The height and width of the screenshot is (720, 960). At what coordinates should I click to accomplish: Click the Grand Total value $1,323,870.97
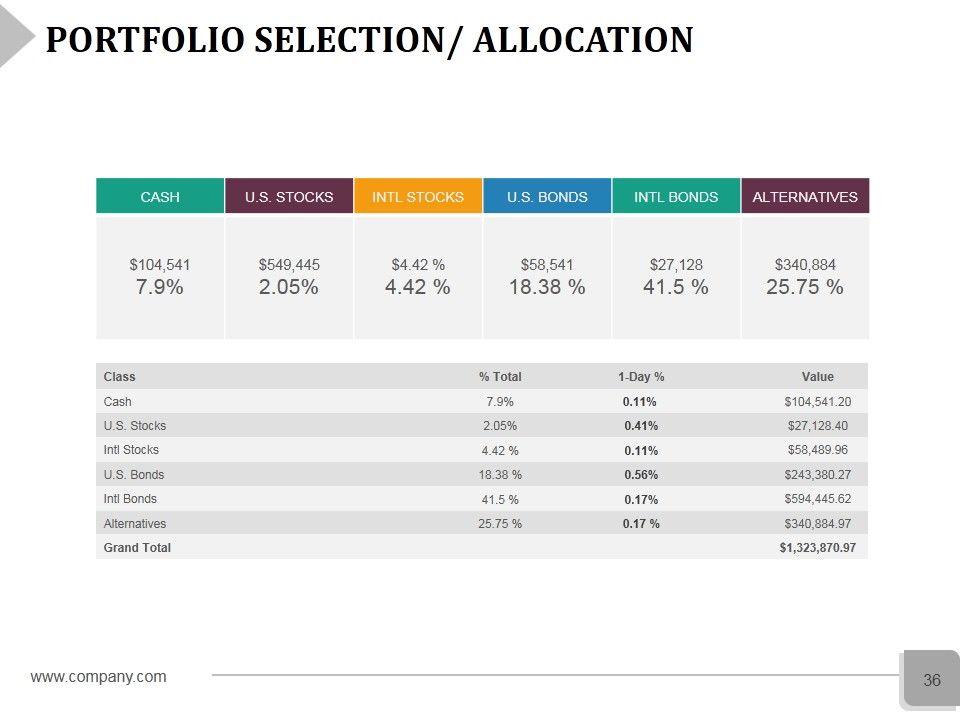click(817, 548)
